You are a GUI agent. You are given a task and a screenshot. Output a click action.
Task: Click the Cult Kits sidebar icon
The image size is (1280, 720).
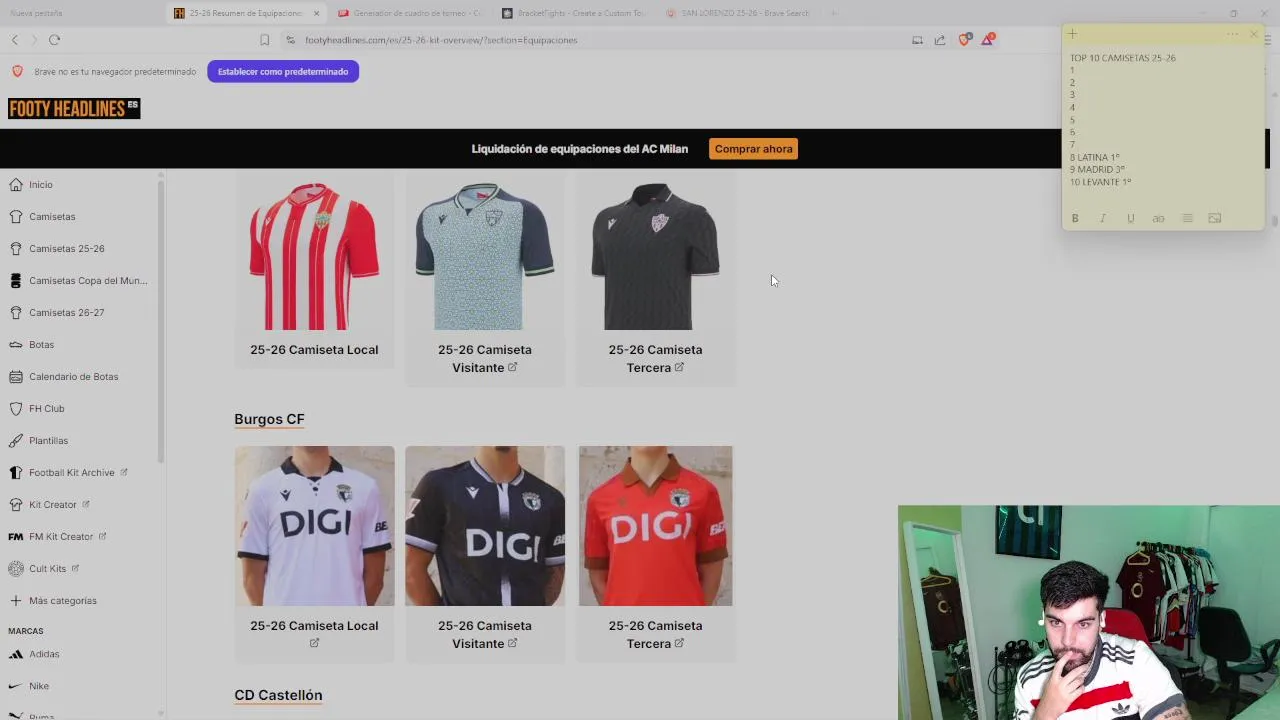click(15, 568)
